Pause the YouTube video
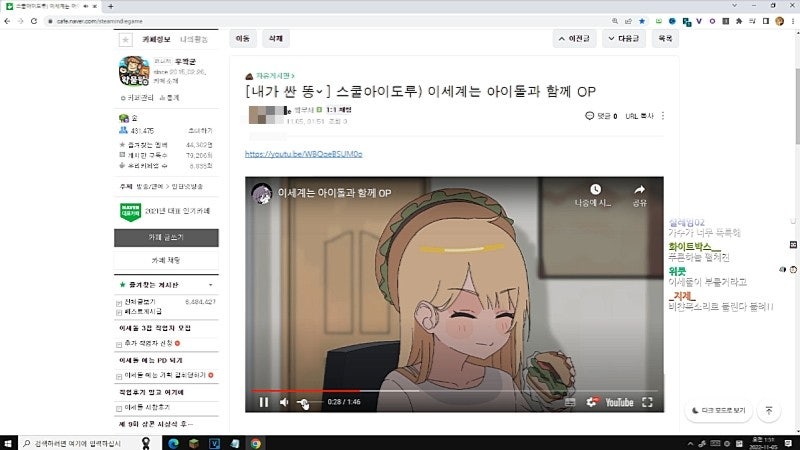 [263, 402]
